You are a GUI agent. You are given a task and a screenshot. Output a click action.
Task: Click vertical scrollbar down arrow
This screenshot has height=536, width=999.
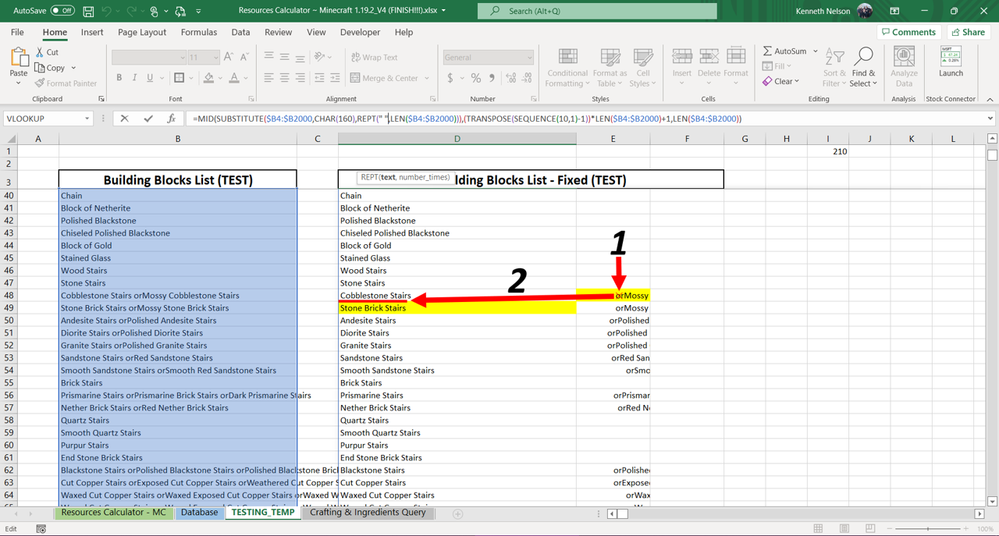click(992, 502)
